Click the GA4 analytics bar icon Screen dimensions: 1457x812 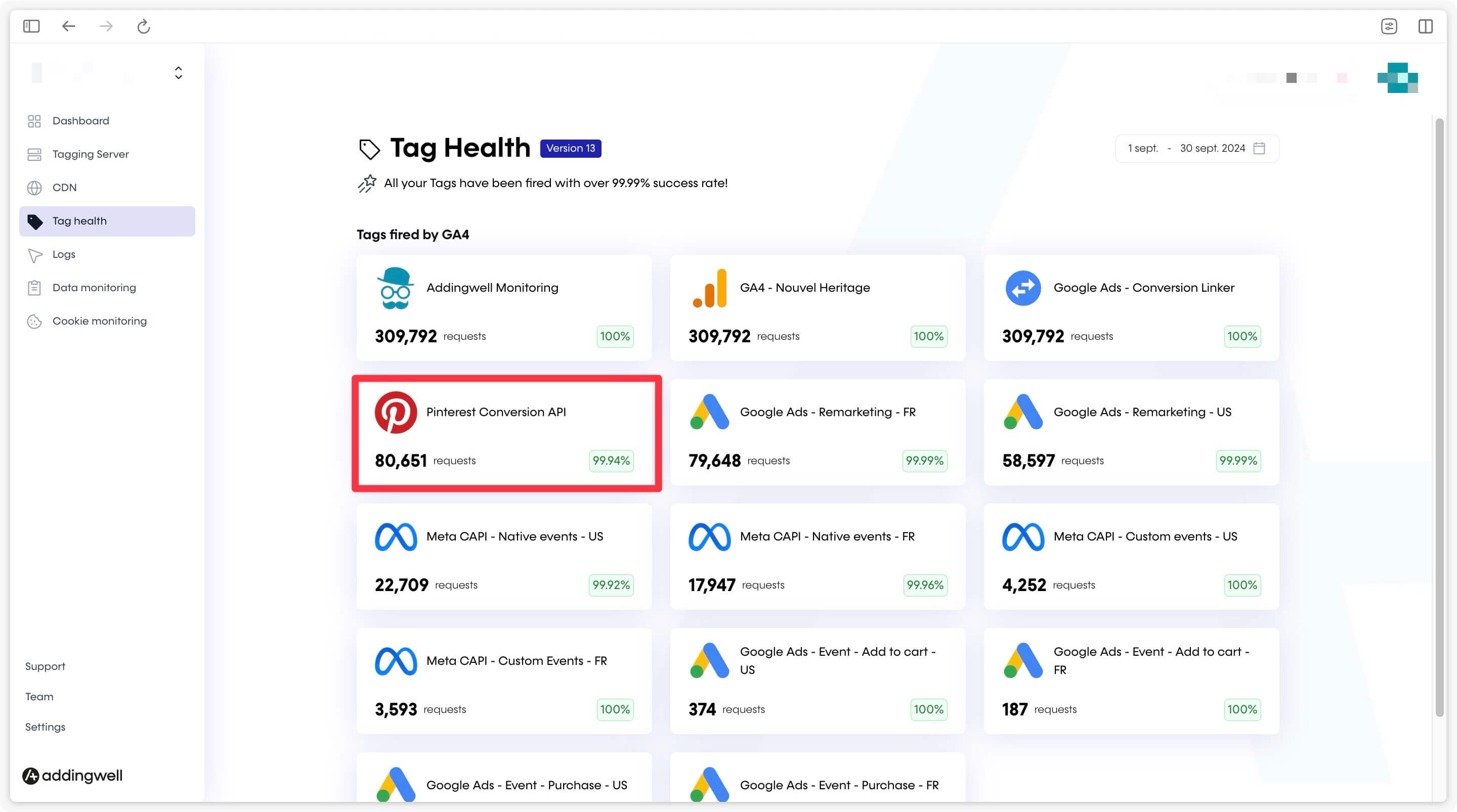pyautogui.click(x=709, y=288)
